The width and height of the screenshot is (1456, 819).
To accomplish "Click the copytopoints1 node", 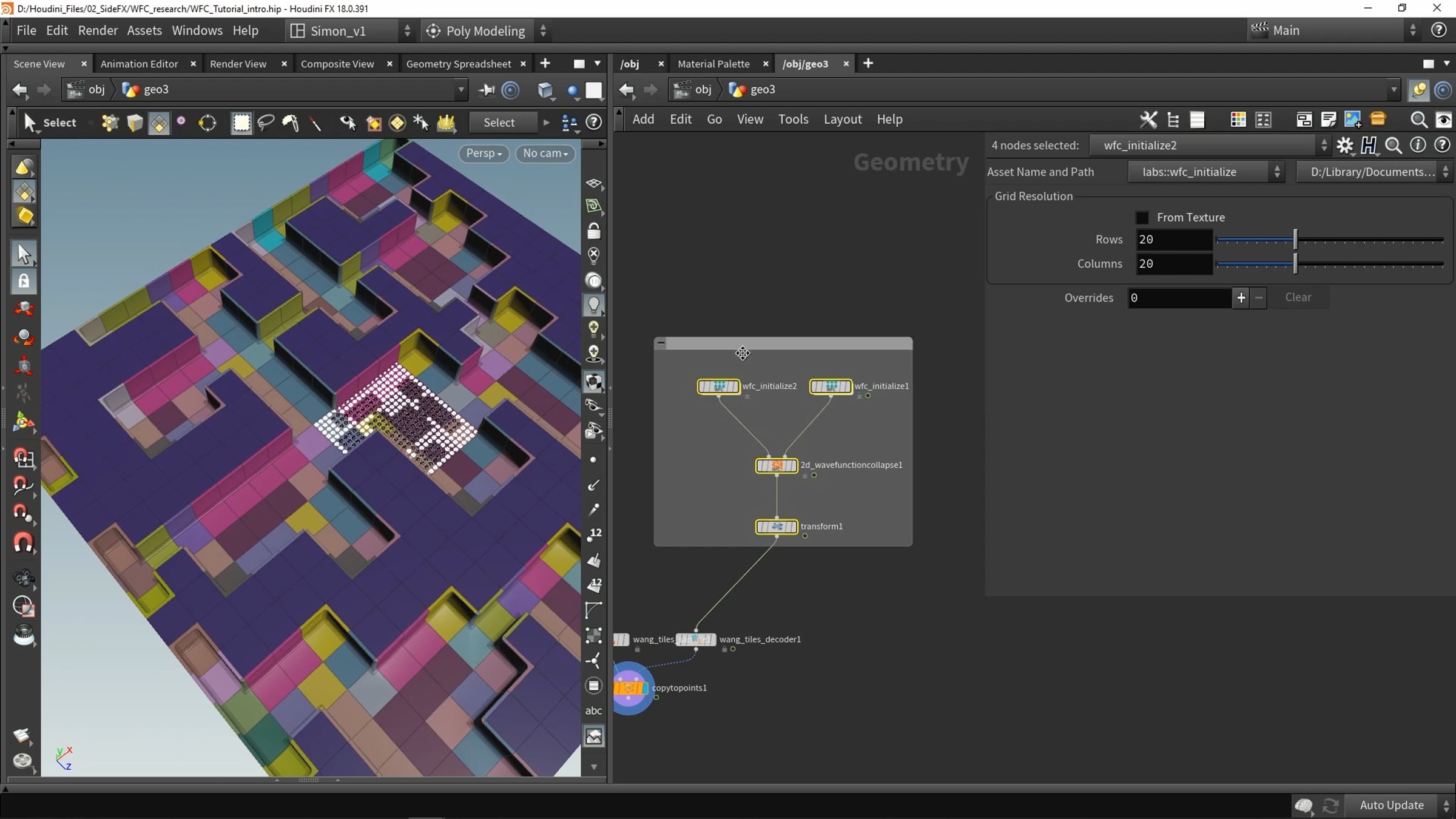I will pyautogui.click(x=631, y=688).
